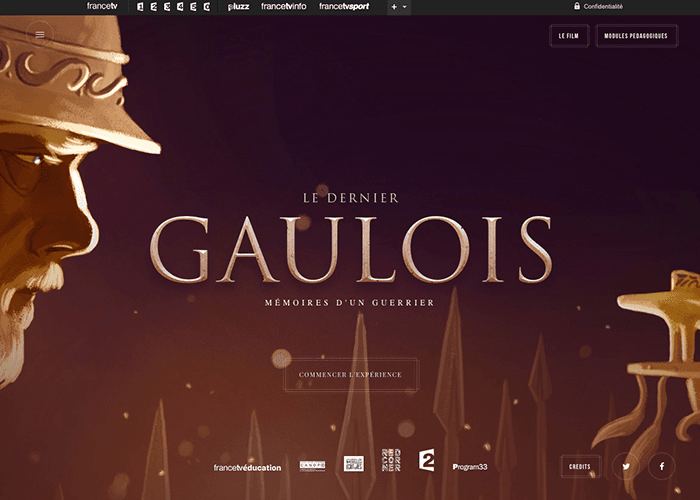Visit the francetvinfo link

click(283, 7)
